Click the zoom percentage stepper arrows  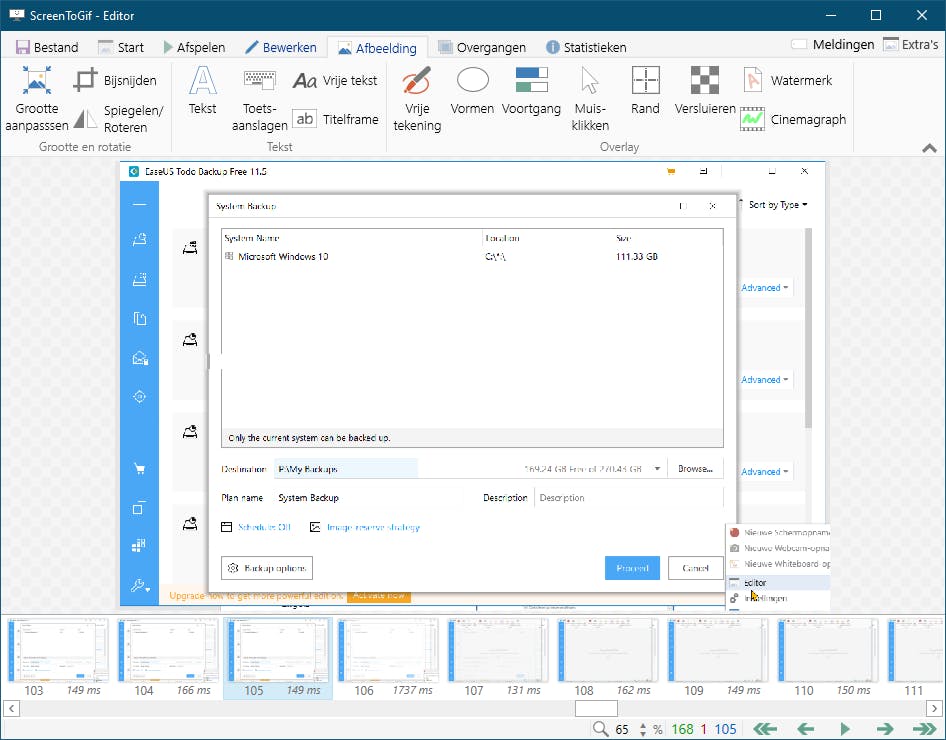[643, 729]
